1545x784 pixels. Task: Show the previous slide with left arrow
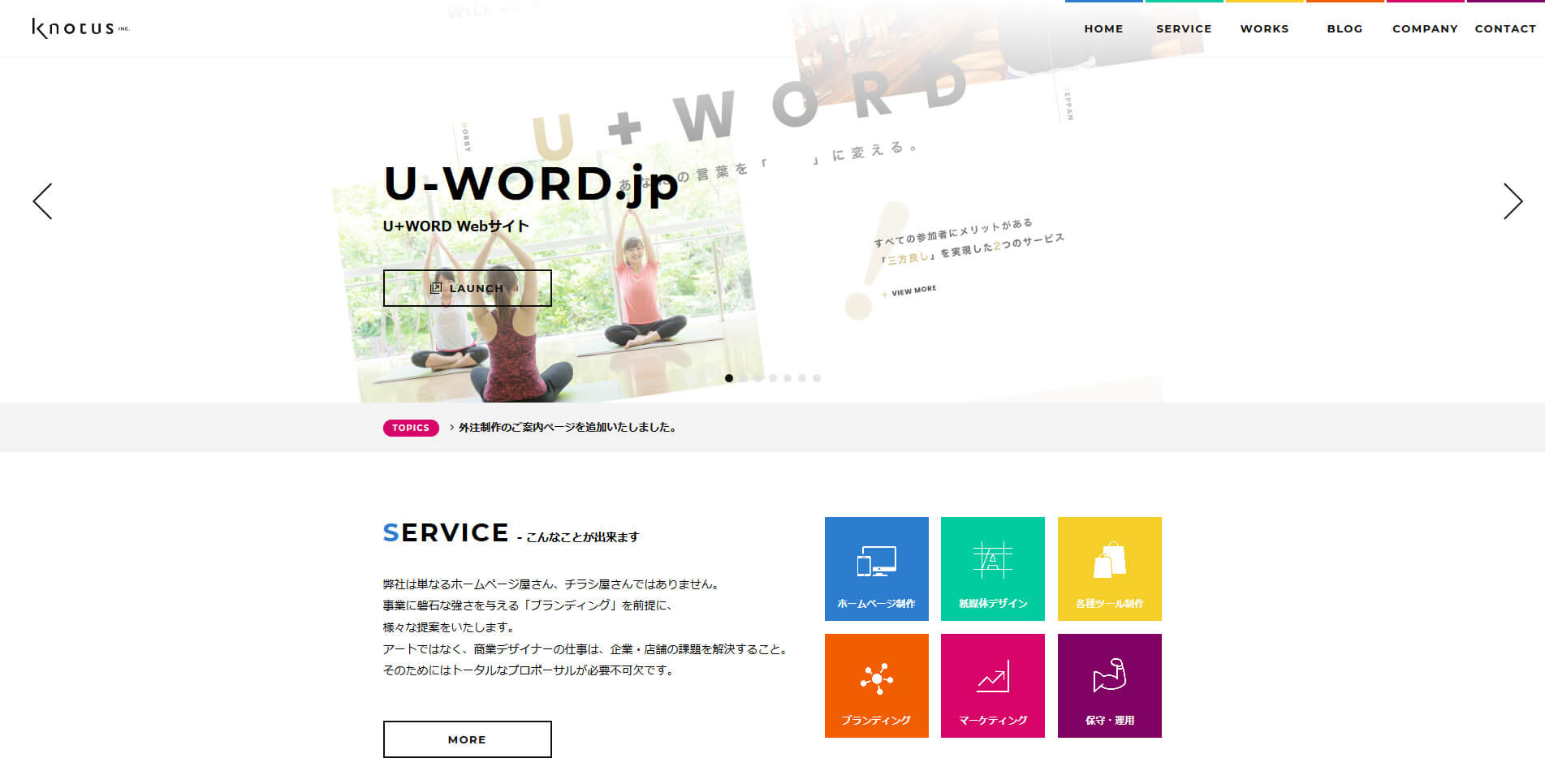42,200
